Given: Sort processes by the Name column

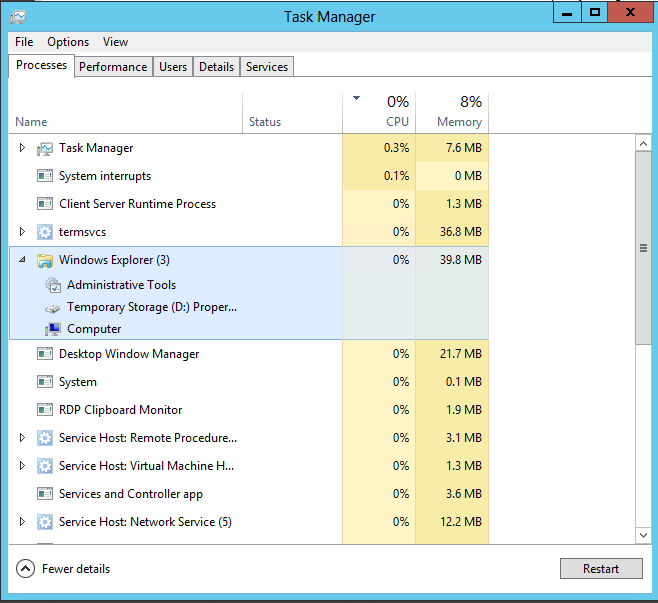Looking at the screenshot, I should point(125,113).
